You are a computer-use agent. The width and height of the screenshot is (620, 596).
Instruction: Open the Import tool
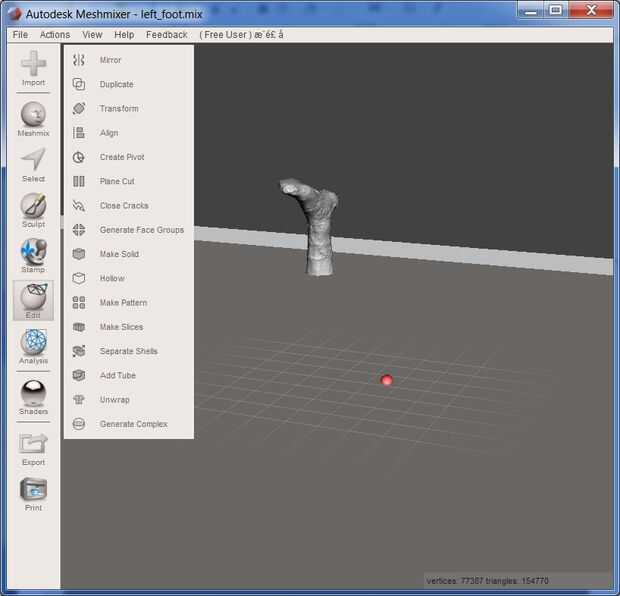33,68
